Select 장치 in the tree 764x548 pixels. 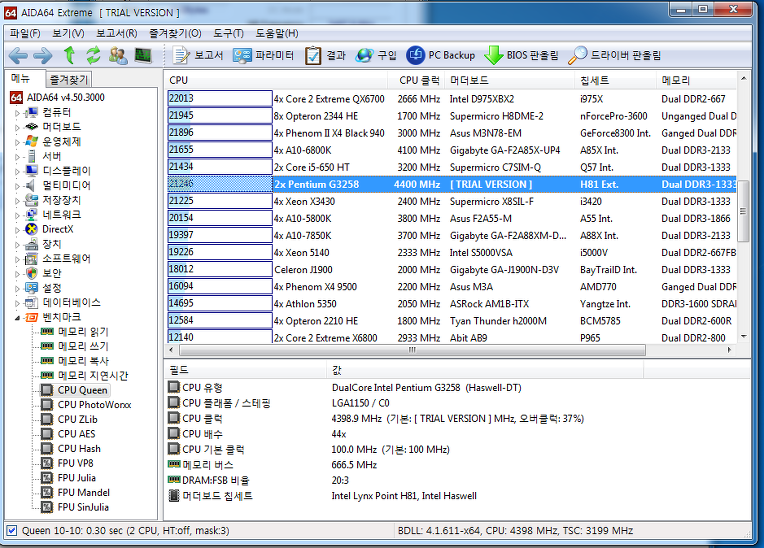click(x=52, y=244)
